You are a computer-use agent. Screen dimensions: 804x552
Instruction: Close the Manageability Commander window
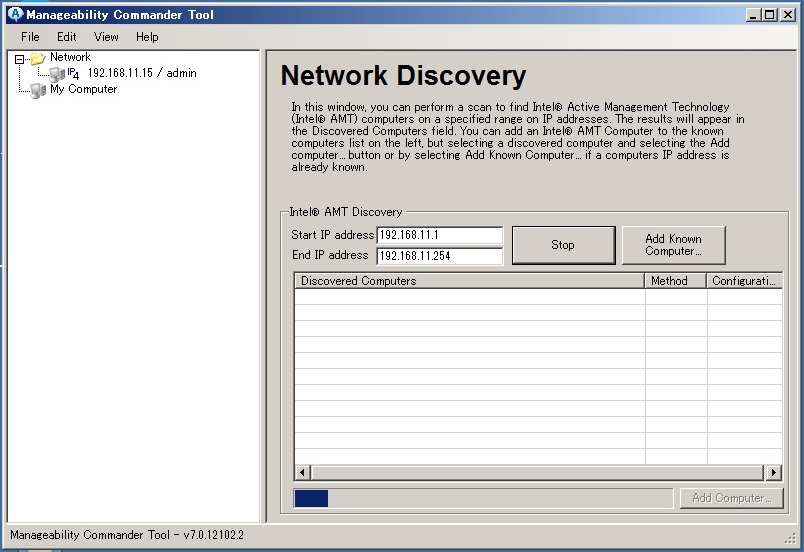click(x=788, y=15)
